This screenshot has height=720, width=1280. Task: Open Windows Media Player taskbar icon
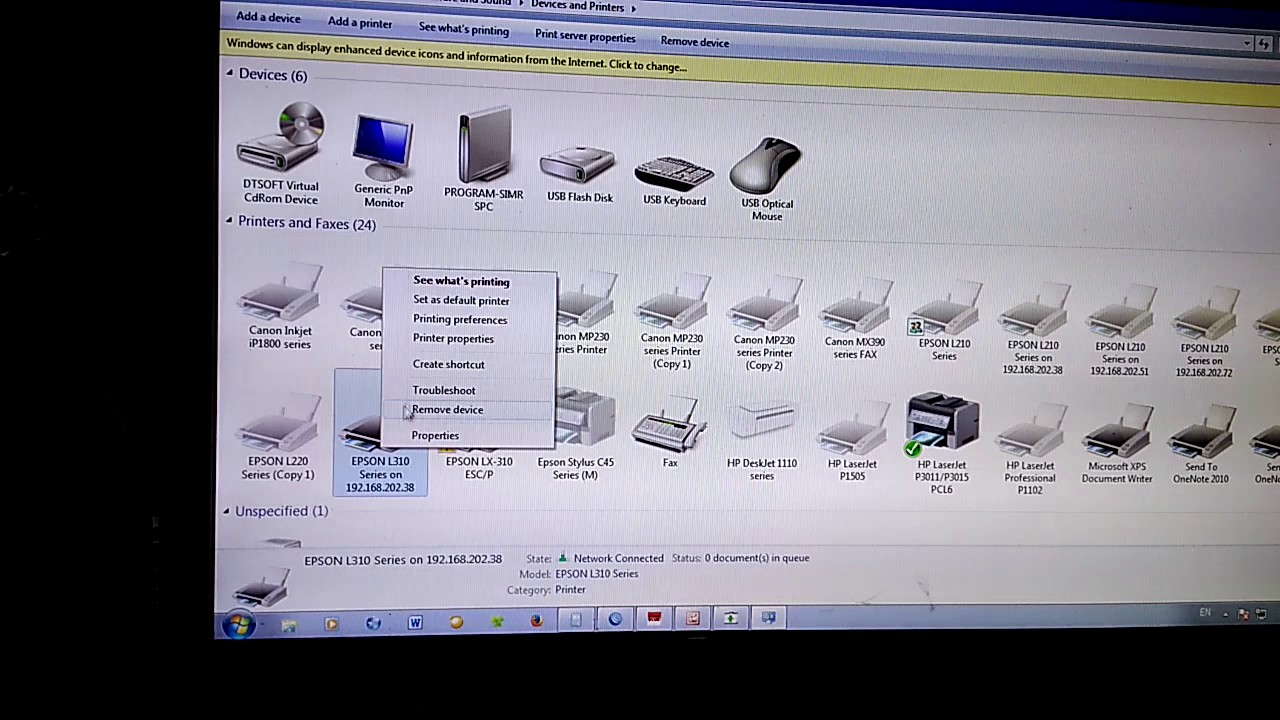point(331,624)
